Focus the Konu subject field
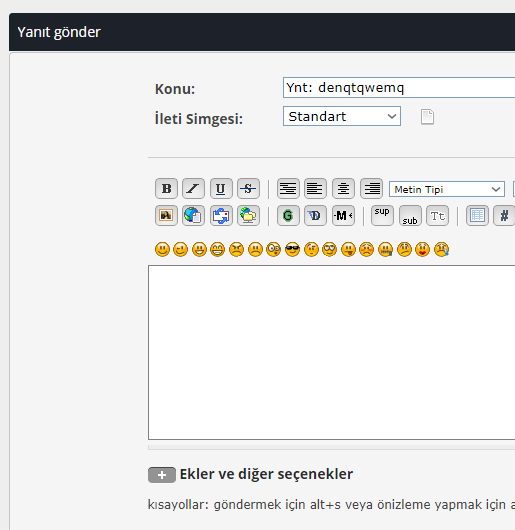 pos(399,88)
